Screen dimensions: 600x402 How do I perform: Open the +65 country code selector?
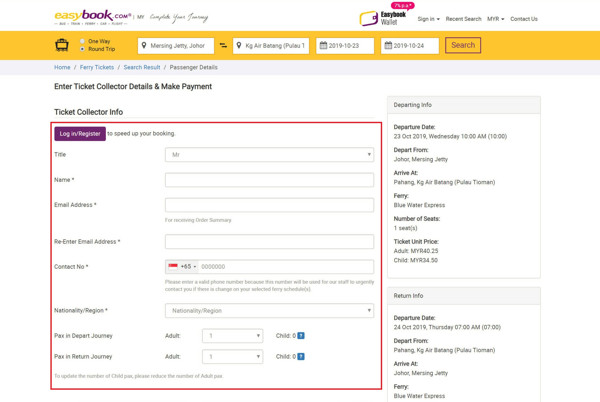tap(182, 267)
